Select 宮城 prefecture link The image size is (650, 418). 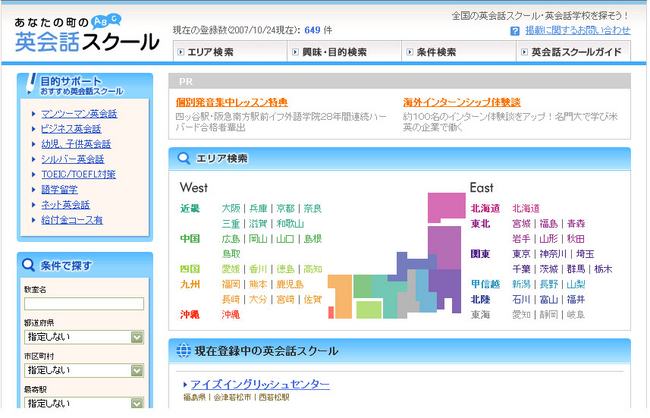click(521, 224)
